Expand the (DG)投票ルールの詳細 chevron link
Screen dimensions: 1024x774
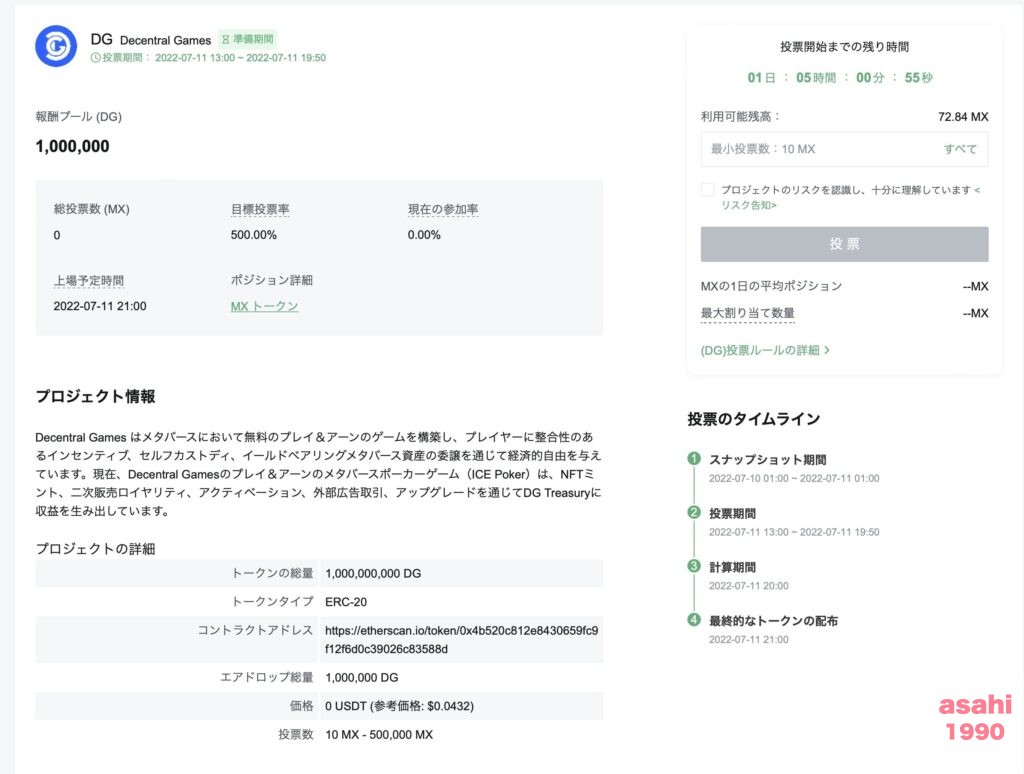765,350
